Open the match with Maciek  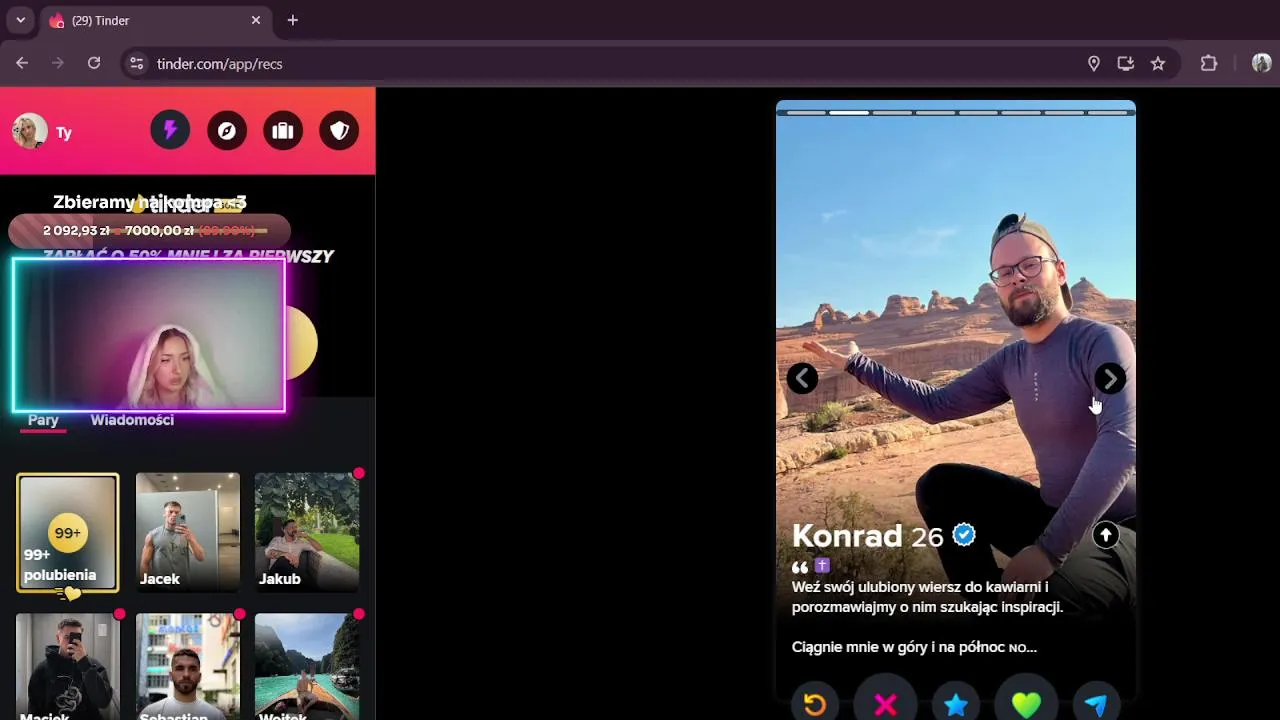(x=67, y=667)
